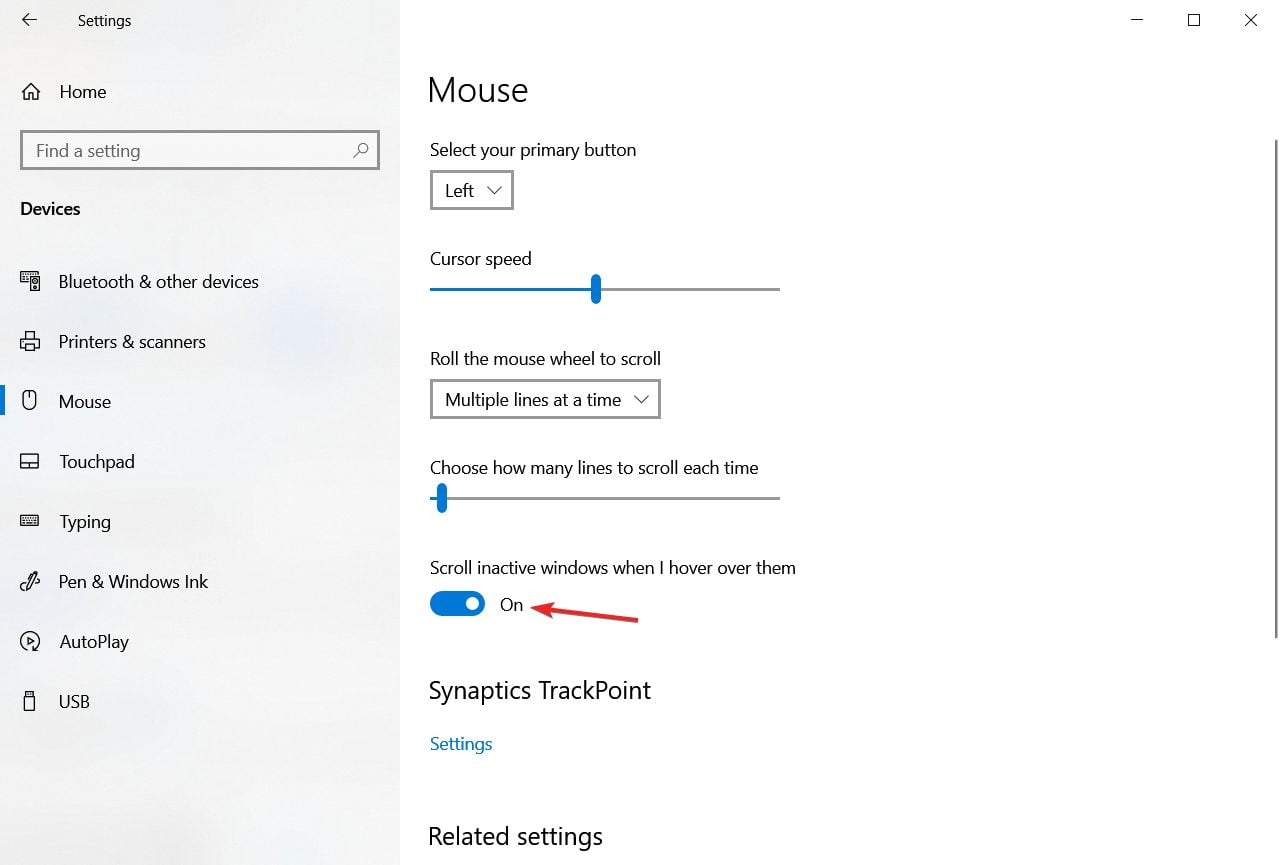The height and width of the screenshot is (865, 1280).
Task: Click the Touchpad icon
Action: (x=30, y=462)
